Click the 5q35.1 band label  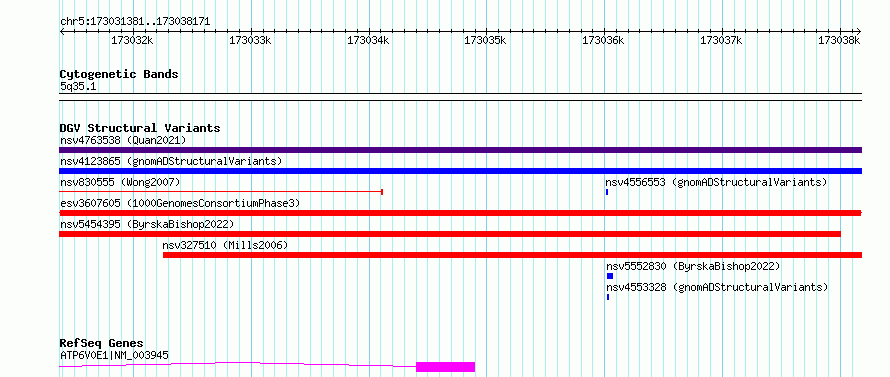click(x=78, y=87)
